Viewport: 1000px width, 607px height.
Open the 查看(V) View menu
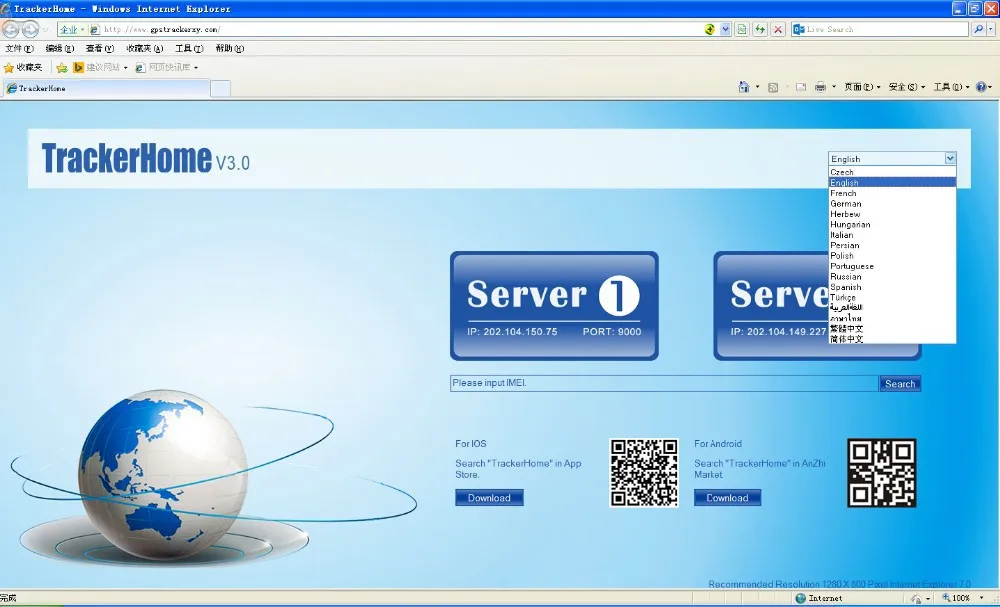[99, 48]
